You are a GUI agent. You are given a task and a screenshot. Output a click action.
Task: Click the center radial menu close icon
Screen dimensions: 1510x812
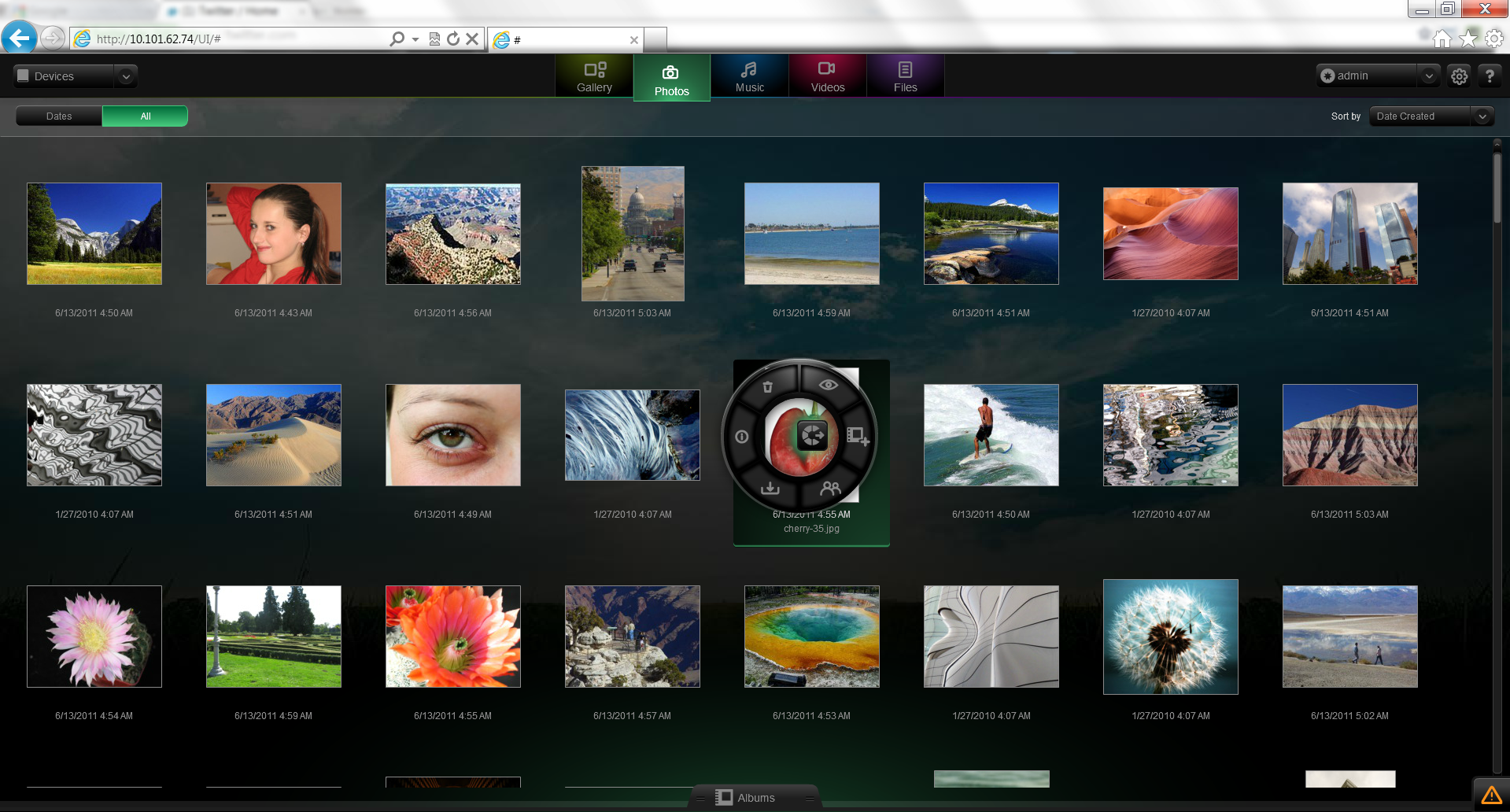tap(813, 435)
